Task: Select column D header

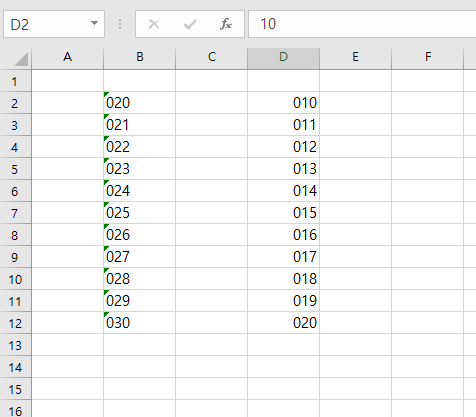Action: pos(283,57)
